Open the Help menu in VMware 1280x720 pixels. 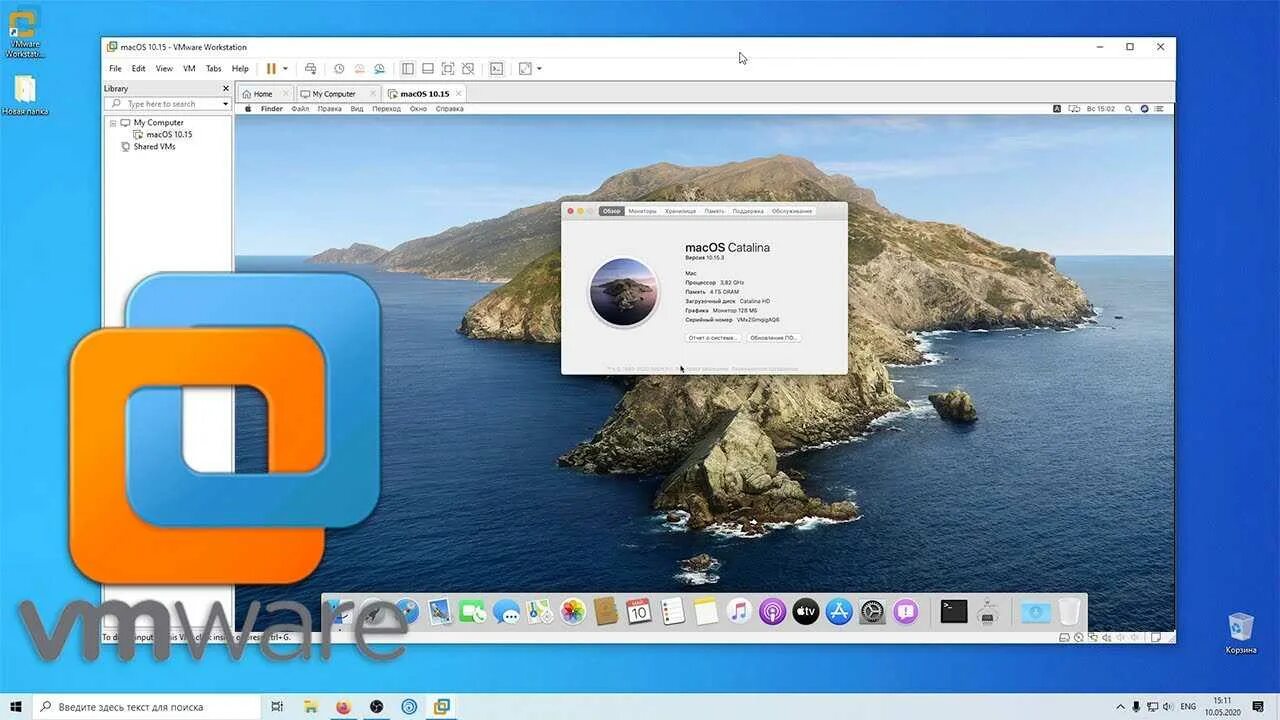click(240, 69)
